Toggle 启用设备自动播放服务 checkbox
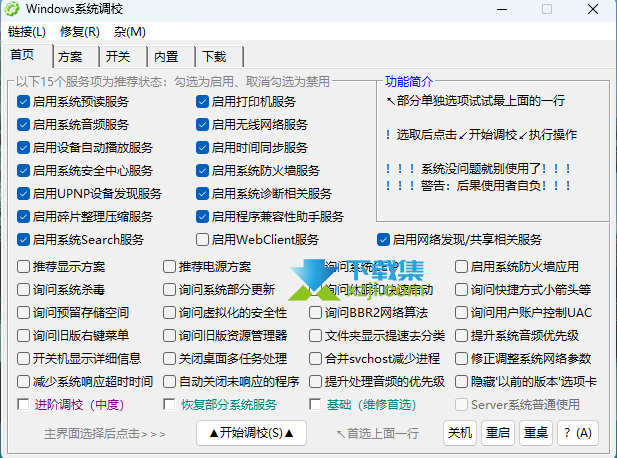The image size is (617, 458). [23, 148]
